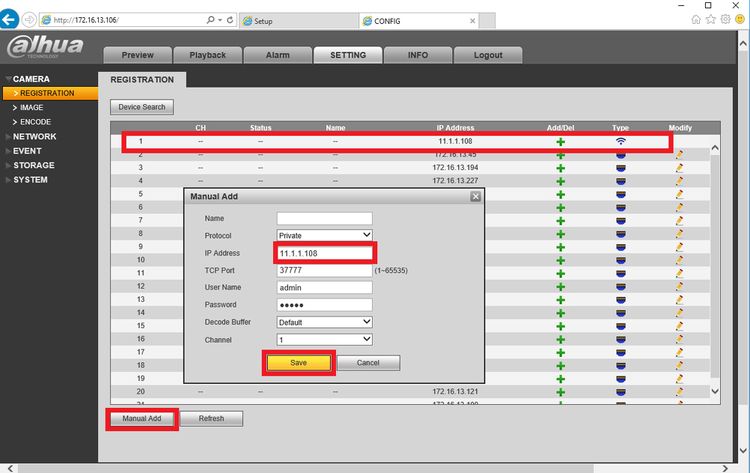
Task: Click the camera type icon in row 4
Action: (x=620, y=181)
